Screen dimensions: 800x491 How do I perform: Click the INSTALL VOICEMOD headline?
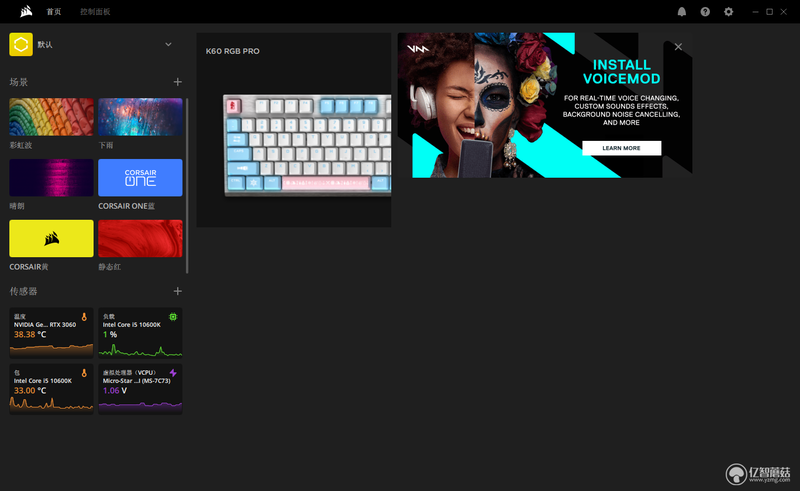621,71
